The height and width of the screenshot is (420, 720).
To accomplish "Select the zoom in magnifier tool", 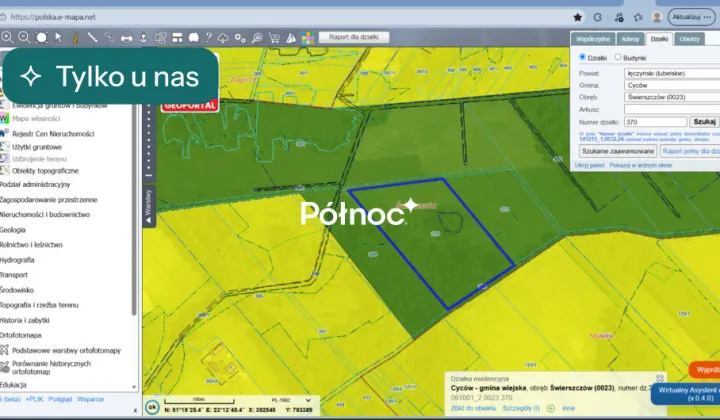I will pos(7,38).
